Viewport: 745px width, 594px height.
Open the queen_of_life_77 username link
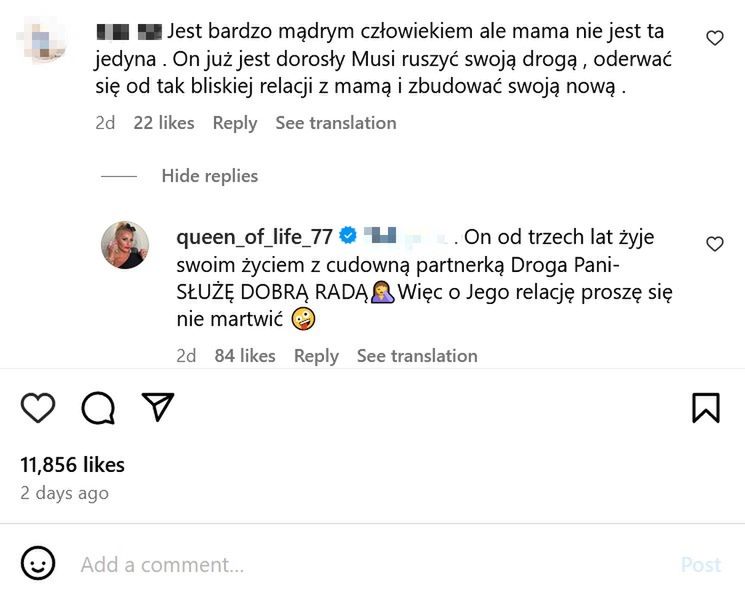tap(255, 237)
